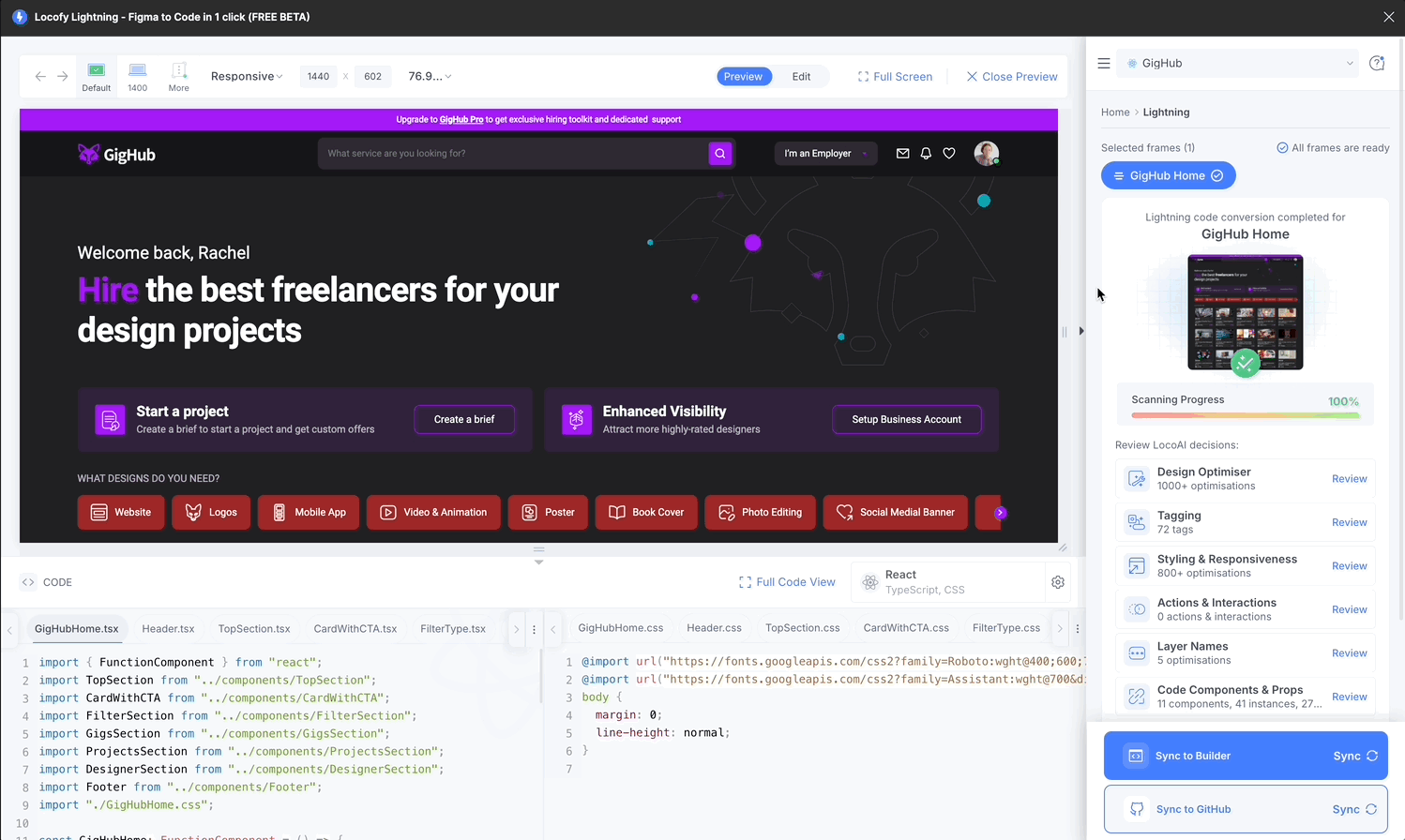Click the Code Components & Props icon
The height and width of the screenshot is (840, 1405).
[1137, 697]
